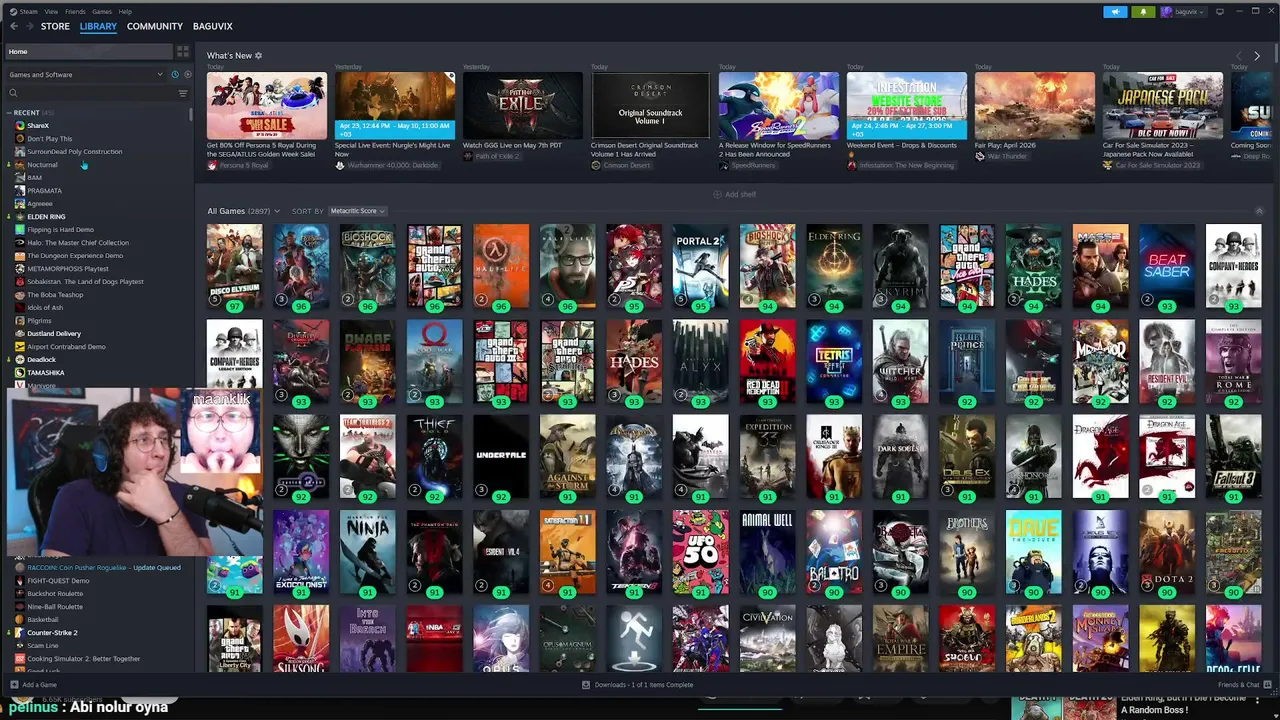The height and width of the screenshot is (720, 1280).
Task: Click the Add shelf button
Action: click(735, 194)
